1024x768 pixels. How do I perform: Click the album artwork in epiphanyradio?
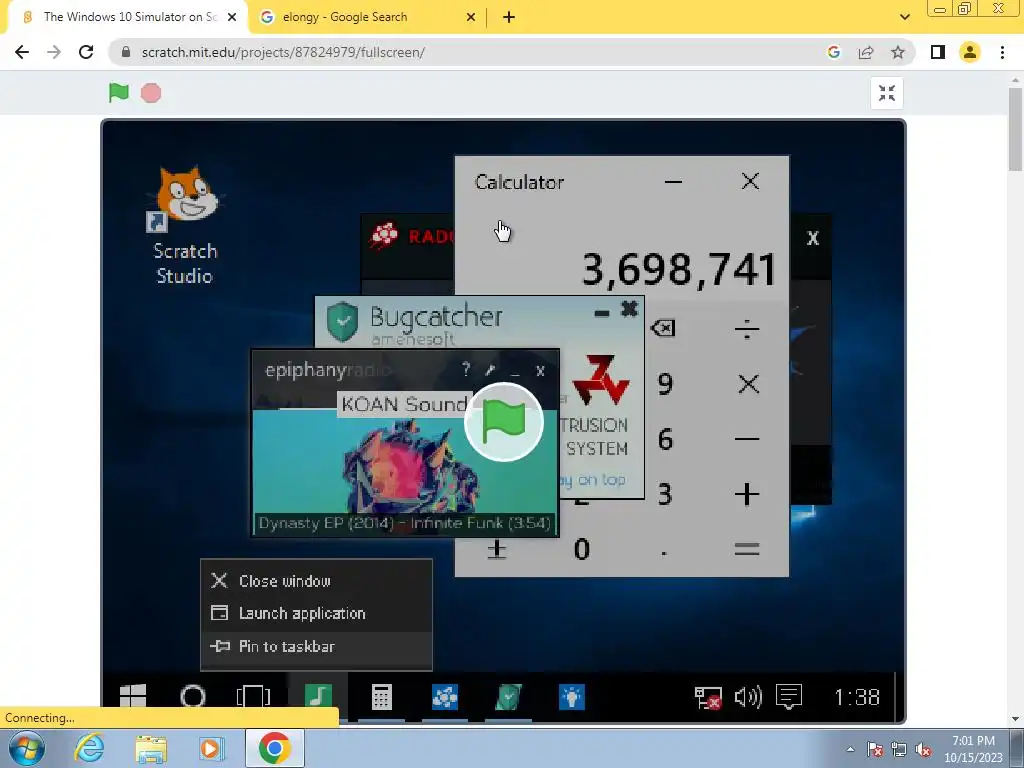point(411,467)
